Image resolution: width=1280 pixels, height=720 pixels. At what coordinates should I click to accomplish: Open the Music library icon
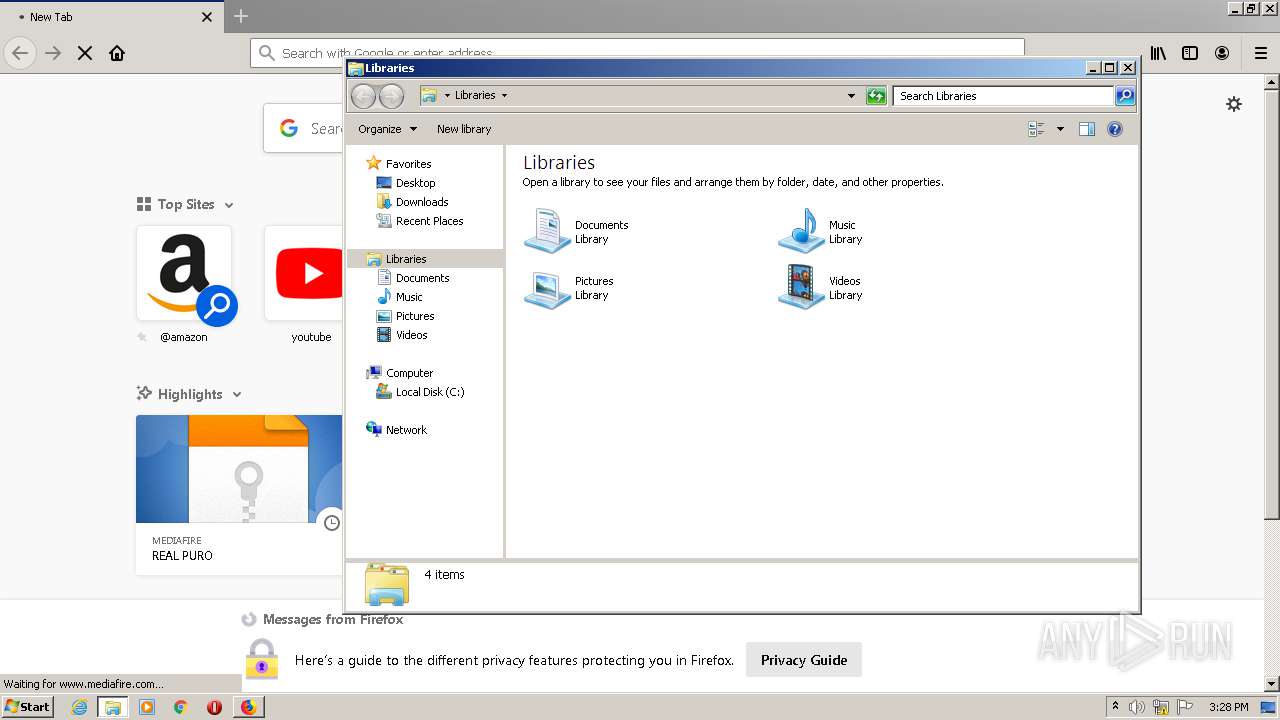pos(801,231)
